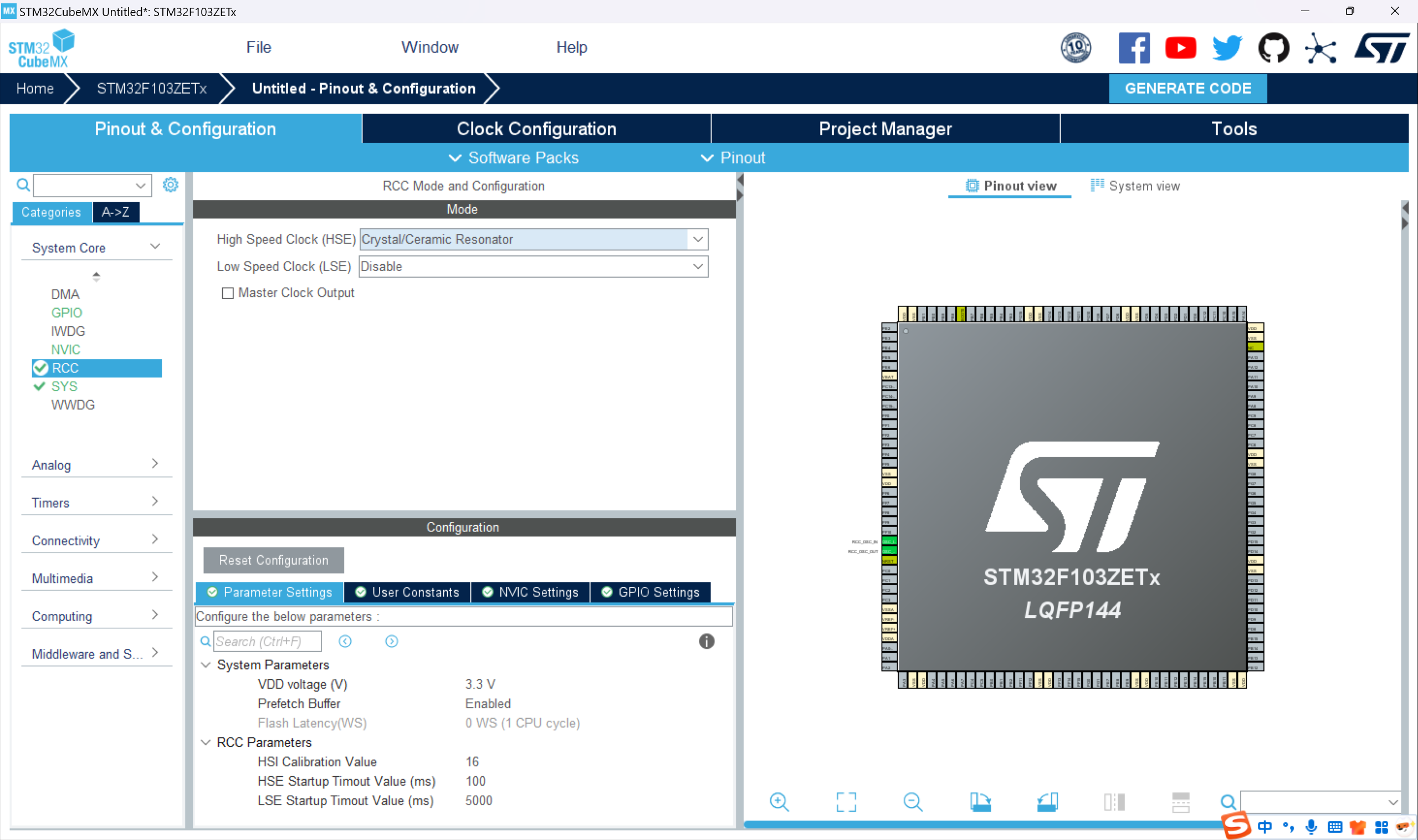The image size is (1418, 840).
Task: Click the GENERATE CODE button
Action: (1187, 89)
